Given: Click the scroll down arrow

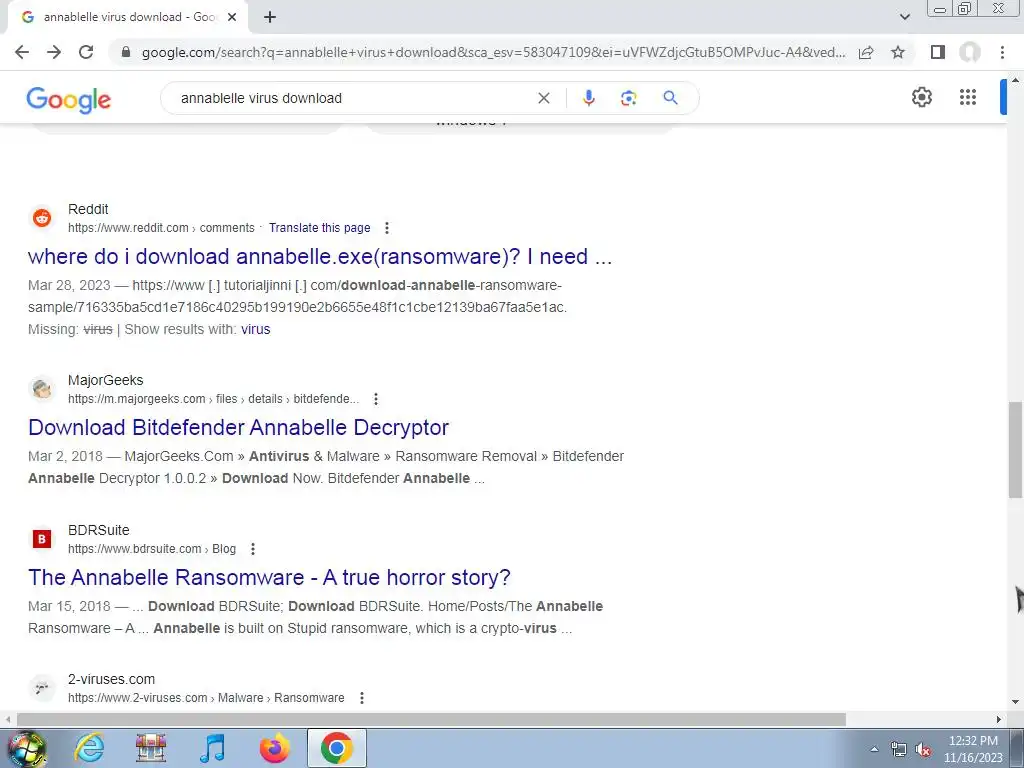Looking at the screenshot, I should pyautogui.click(x=1015, y=702).
